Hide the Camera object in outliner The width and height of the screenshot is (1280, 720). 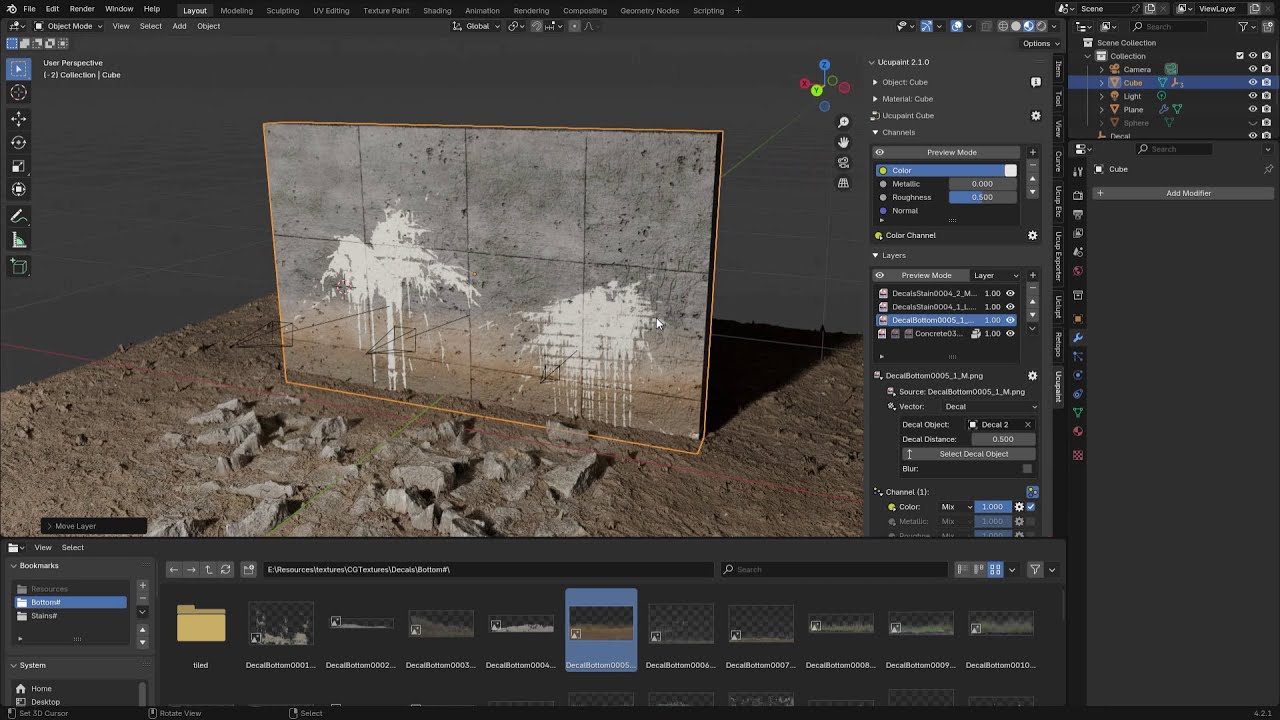coord(1253,69)
